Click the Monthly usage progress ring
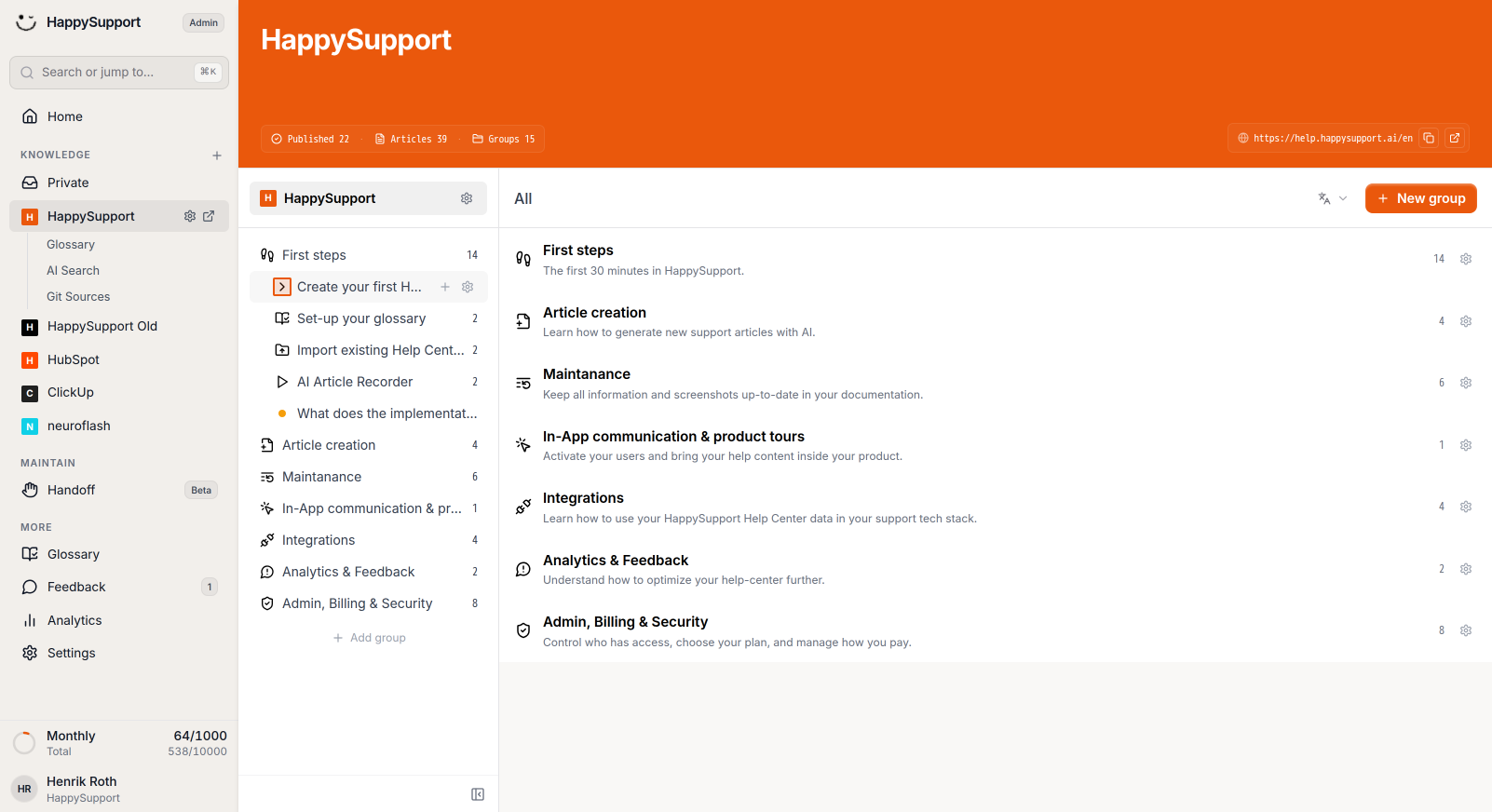Screen dimensions: 1492x812 [24, 743]
